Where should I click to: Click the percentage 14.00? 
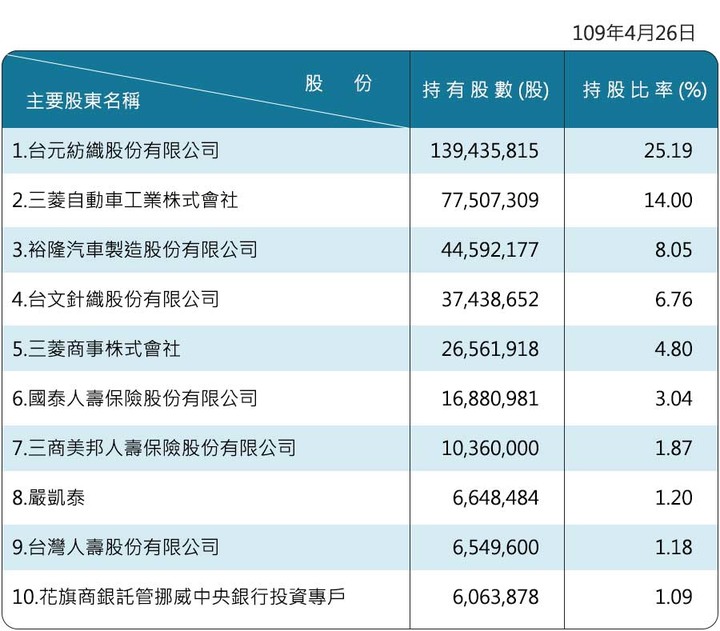coord(668,201)
